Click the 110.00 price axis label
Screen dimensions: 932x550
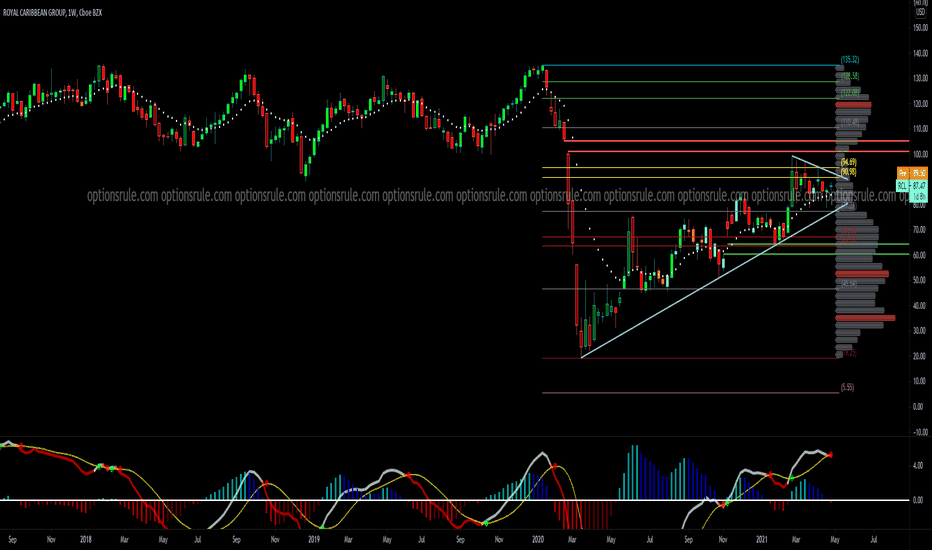point(920,129)
